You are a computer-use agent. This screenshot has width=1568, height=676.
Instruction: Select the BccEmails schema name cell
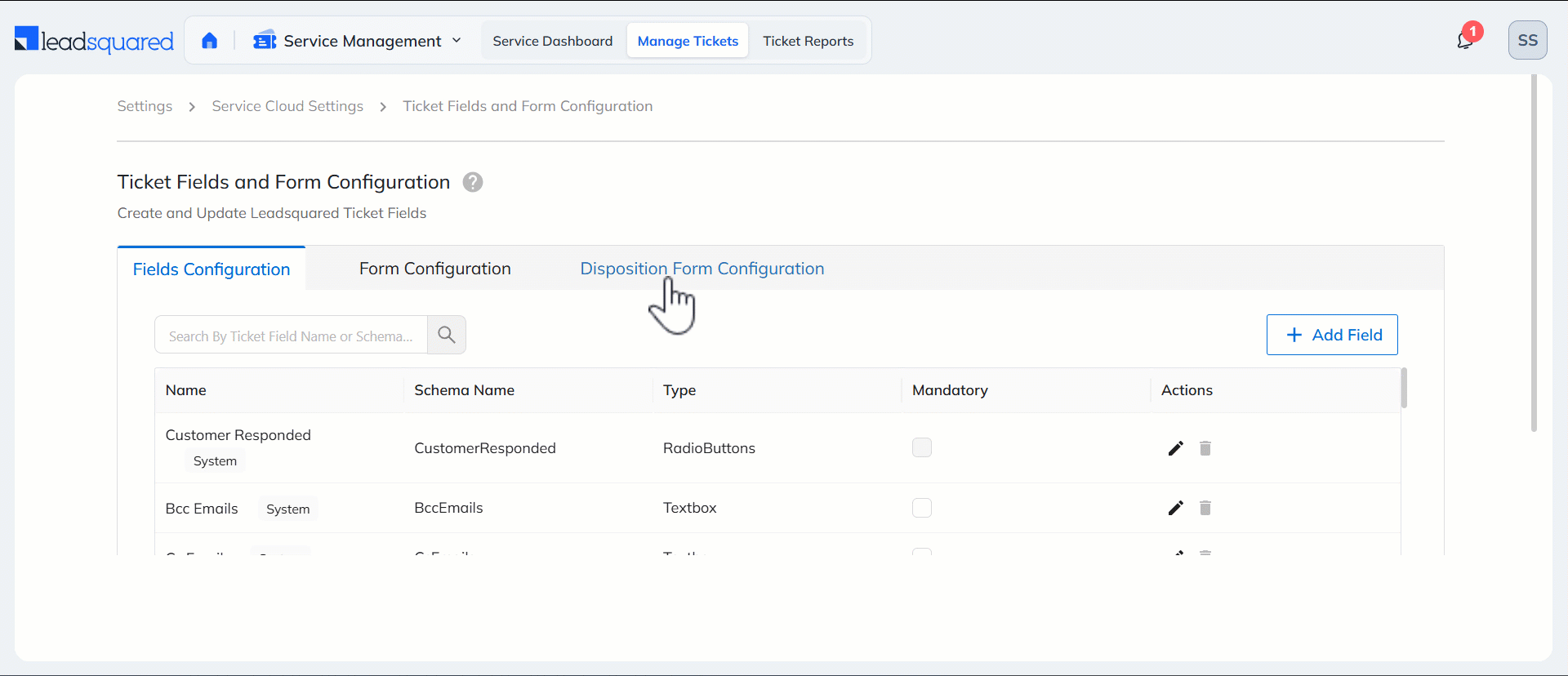448,508
